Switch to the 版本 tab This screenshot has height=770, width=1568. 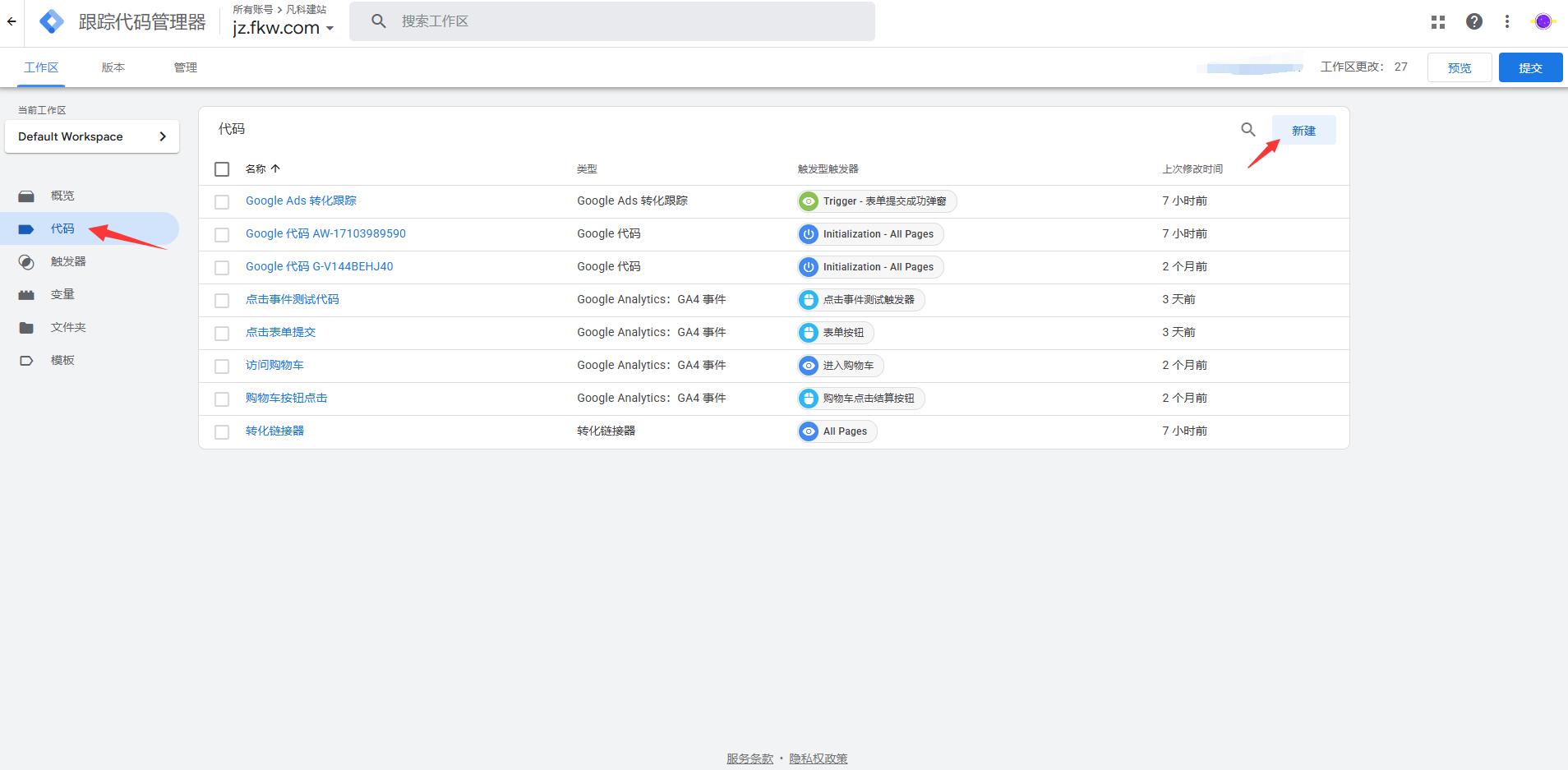[113, 67]
